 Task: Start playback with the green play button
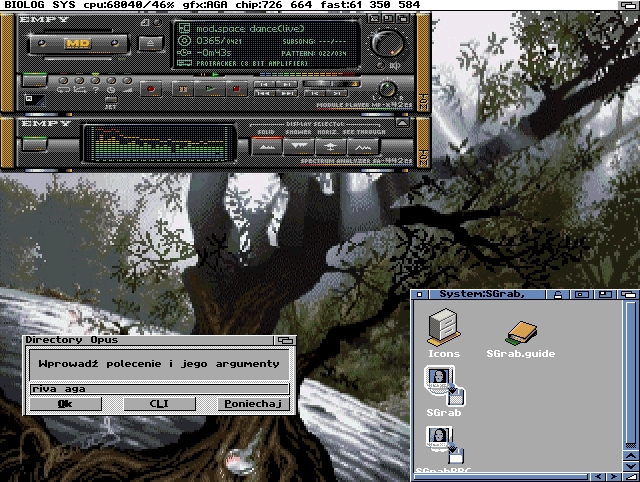[x=209, y=89]
